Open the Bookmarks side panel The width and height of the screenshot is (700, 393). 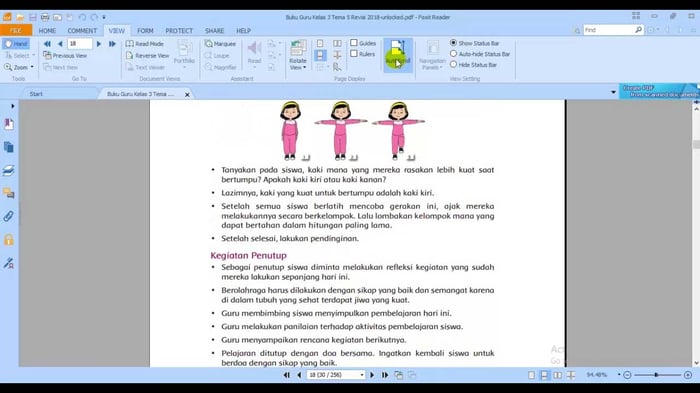[9, 124]
